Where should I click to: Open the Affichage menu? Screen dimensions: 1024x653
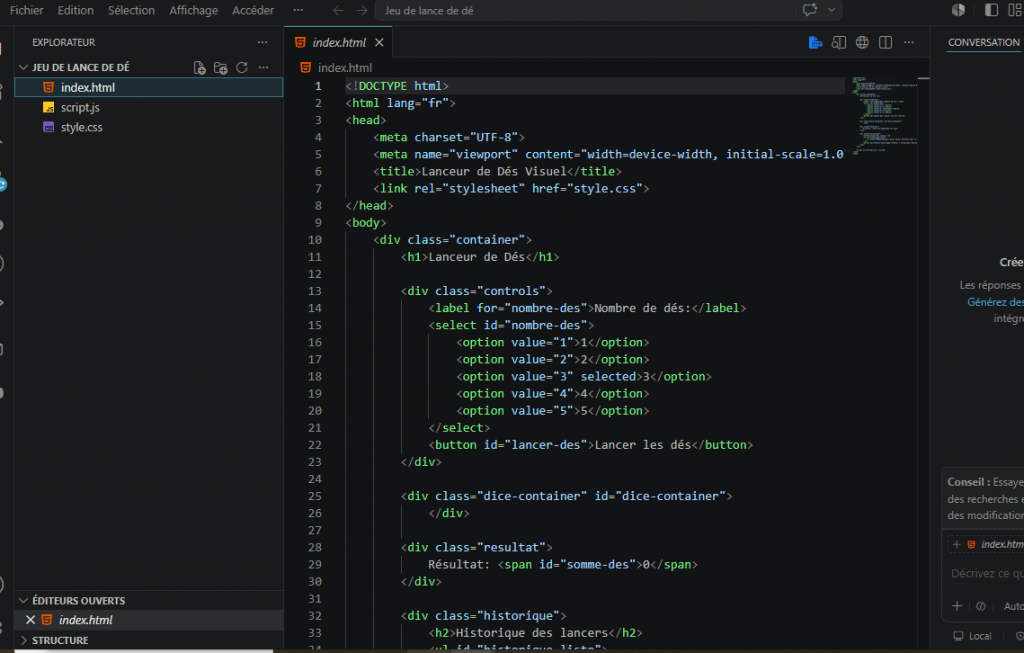pos(193,10)
